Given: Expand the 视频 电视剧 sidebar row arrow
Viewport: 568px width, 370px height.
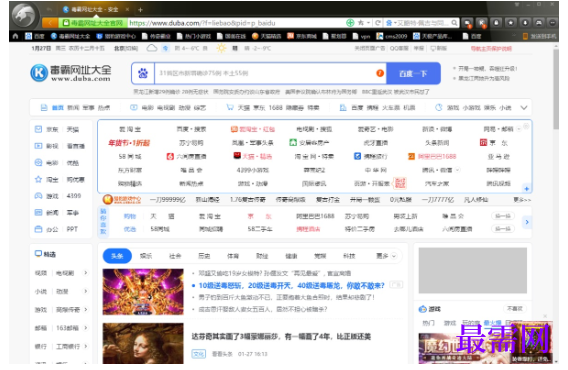Looking at the screenshot, I should pos(86,273).
